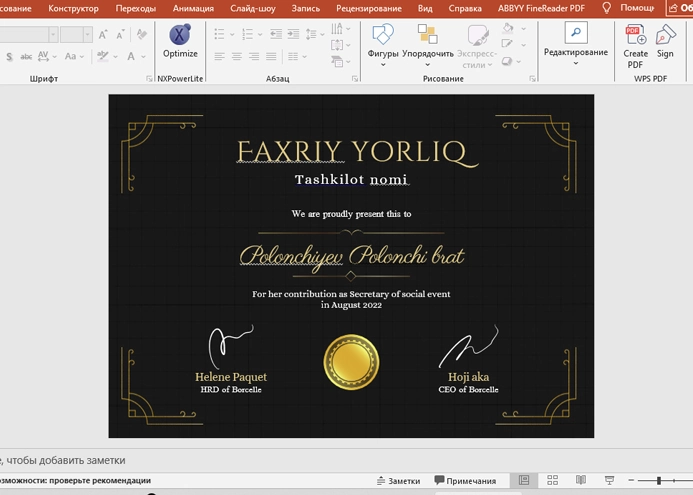This screenshot has width=693, height=495.
Task: Open the Фигуры shapes gallery
Action: pos(383,45)
